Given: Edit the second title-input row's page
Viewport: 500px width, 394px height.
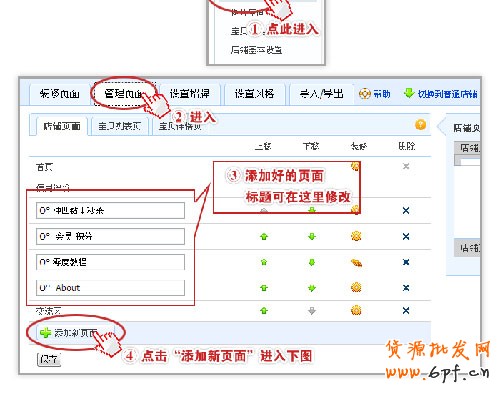Looking at the screenshot, I should click(x=356, y=236).
